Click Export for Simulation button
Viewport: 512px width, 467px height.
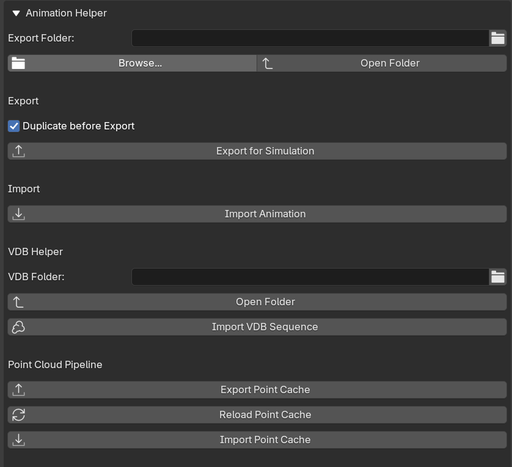257,151
